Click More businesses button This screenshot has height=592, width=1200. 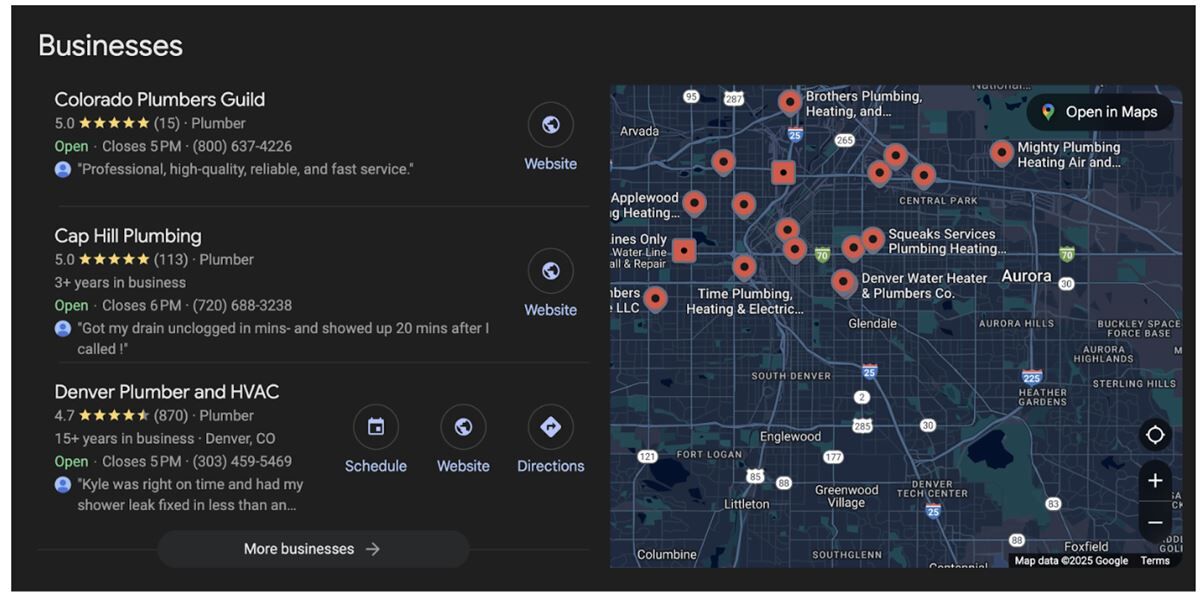click(x=313, y=549)
